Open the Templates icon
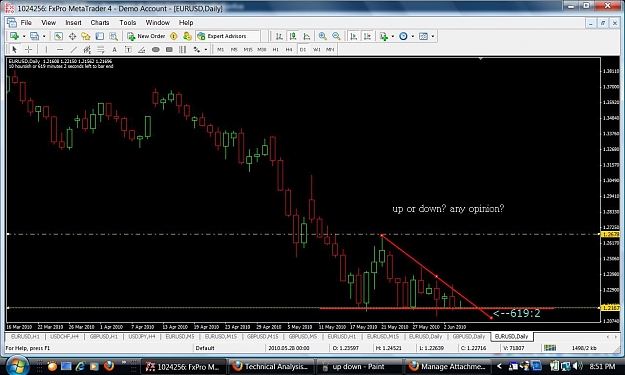The height and width of the screenshot is (375, 625). 423,36
